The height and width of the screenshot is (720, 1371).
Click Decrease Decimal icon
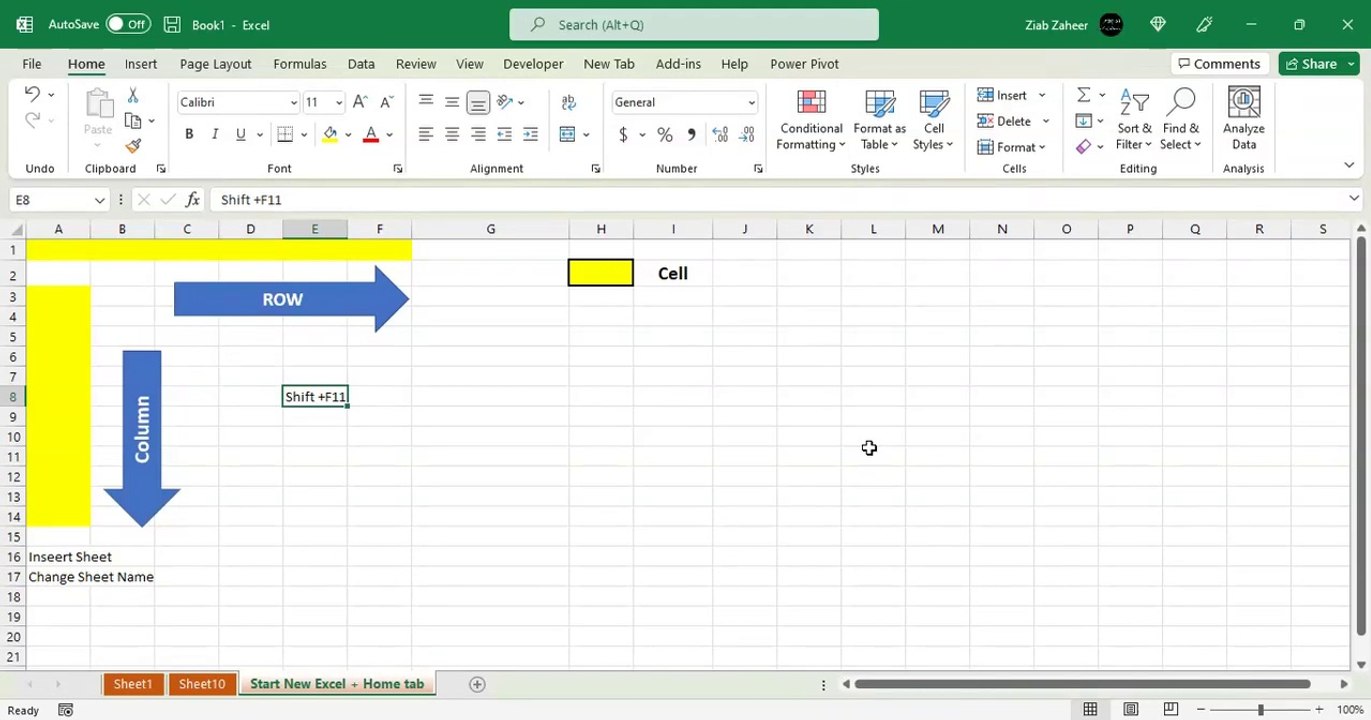(x=746, y=134)
